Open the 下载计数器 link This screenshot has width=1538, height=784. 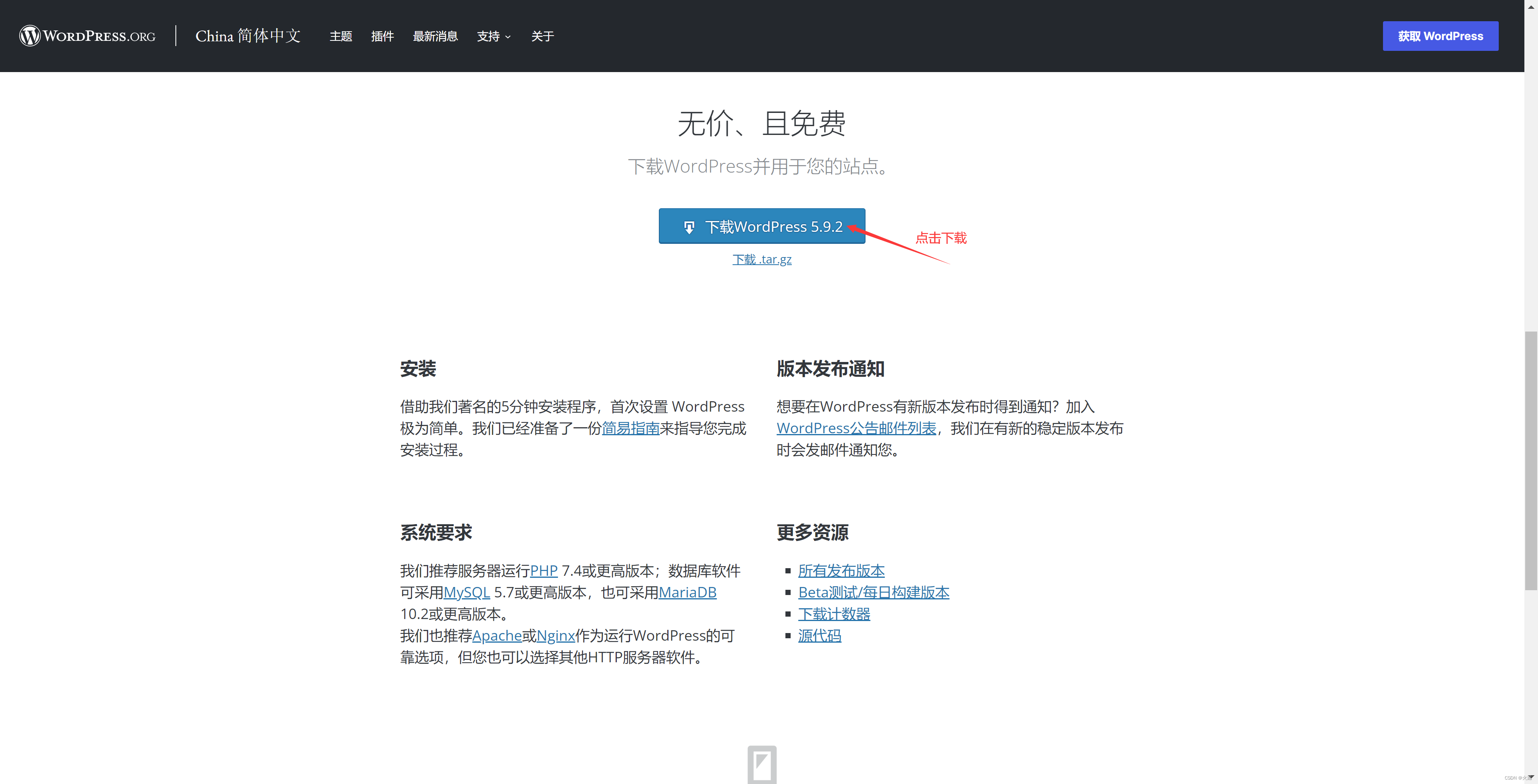[834, 614]
